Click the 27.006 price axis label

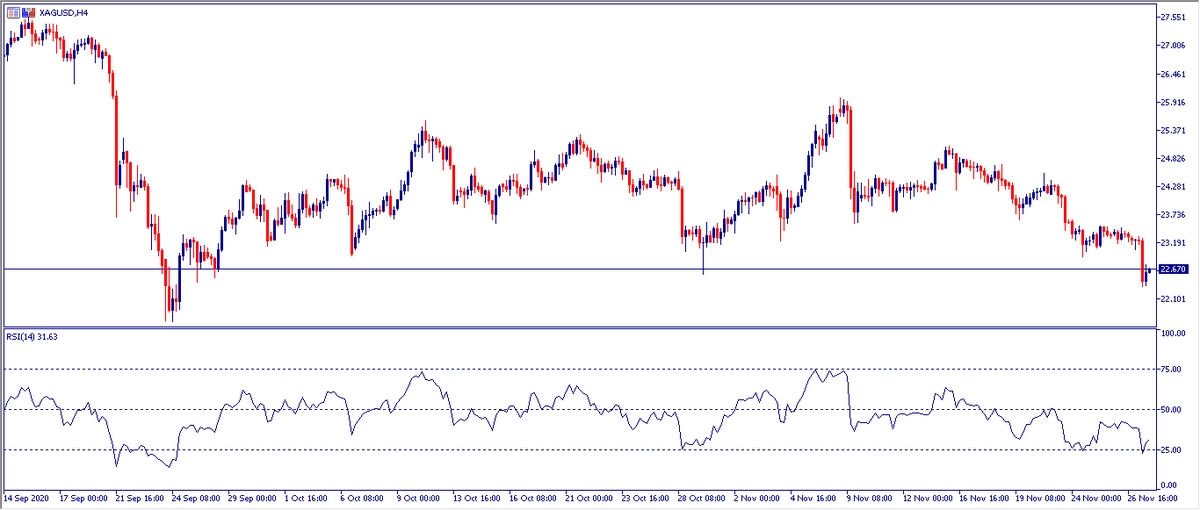(1173, 45)
